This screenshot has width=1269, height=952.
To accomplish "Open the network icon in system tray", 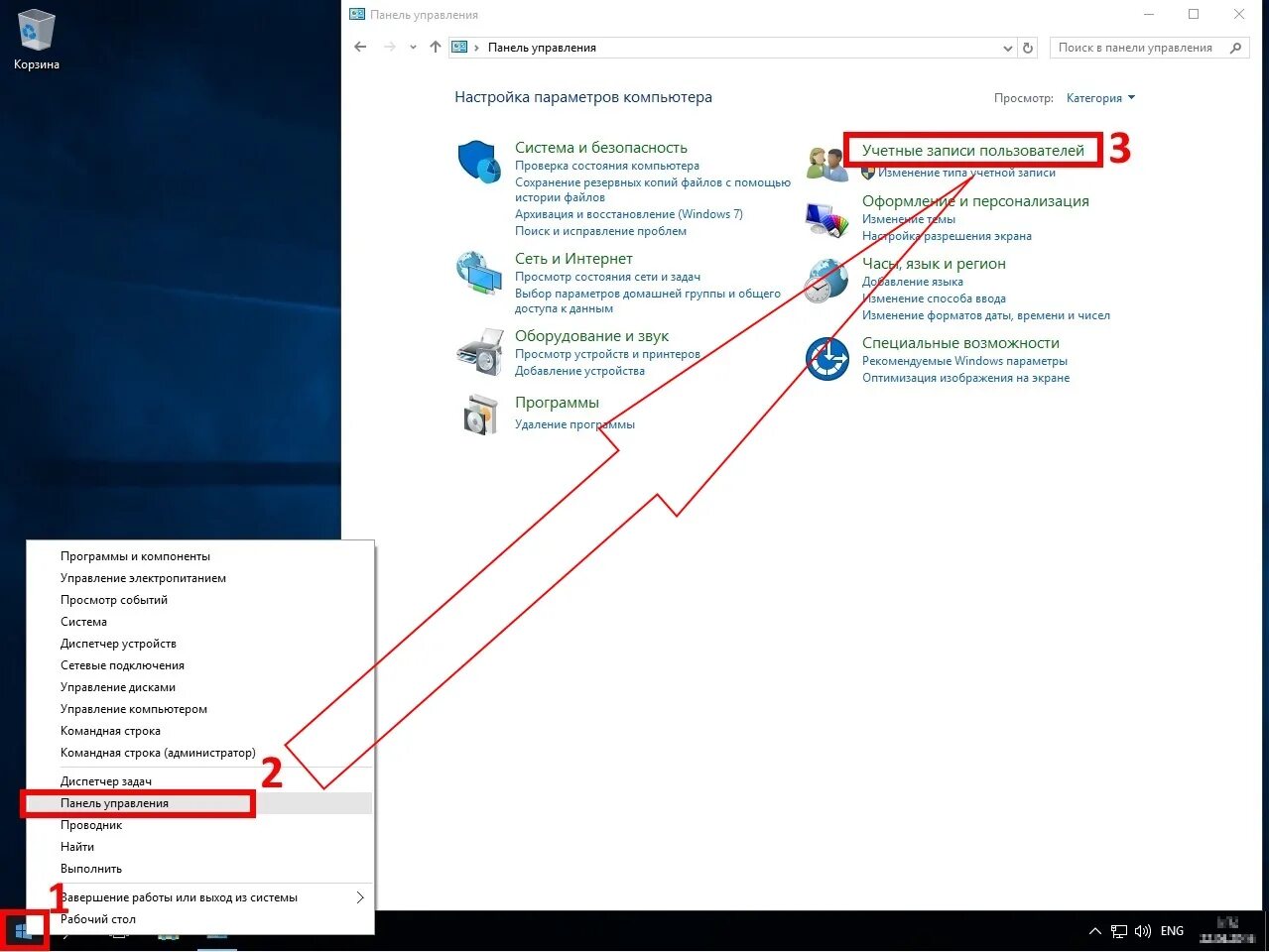I will tap(1118, 931).
